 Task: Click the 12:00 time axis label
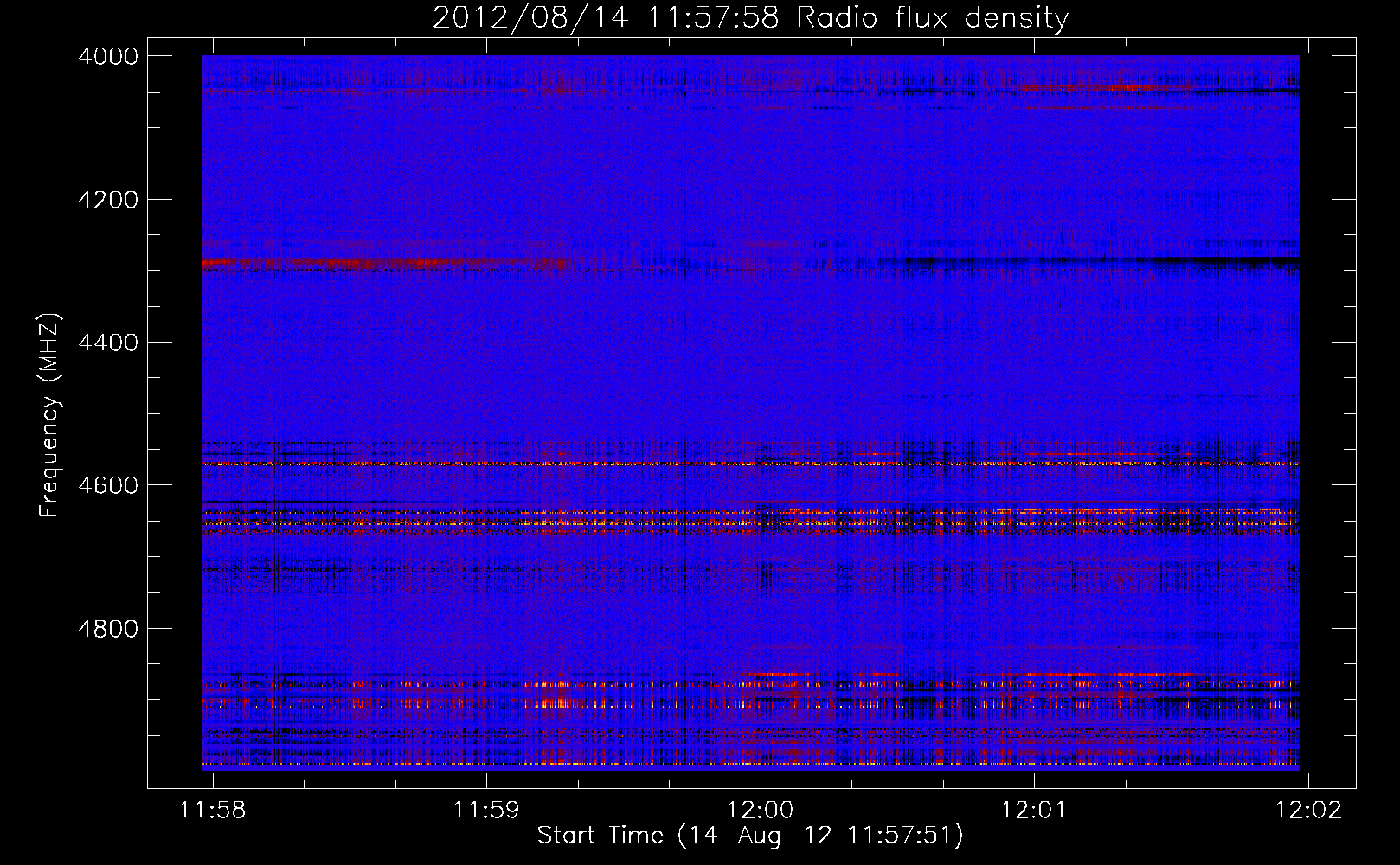[x=761, y=810]
